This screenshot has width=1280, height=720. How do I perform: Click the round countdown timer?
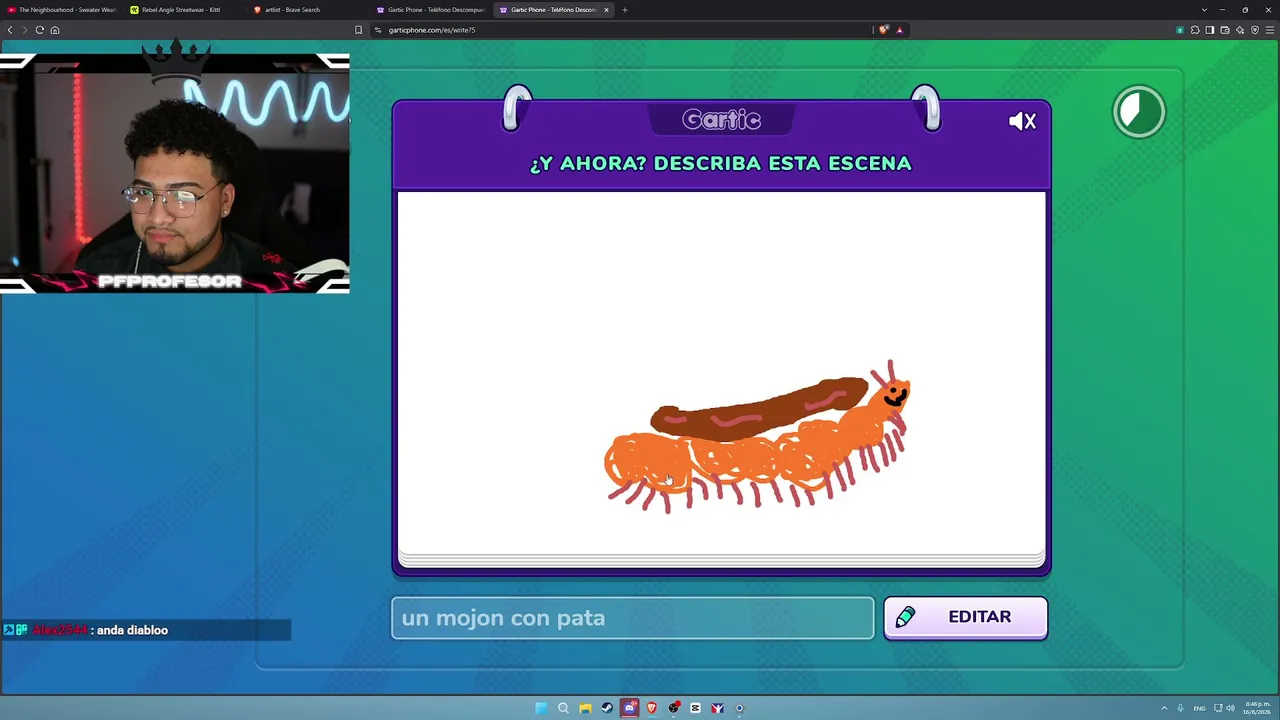click(x=1139, y=111)
